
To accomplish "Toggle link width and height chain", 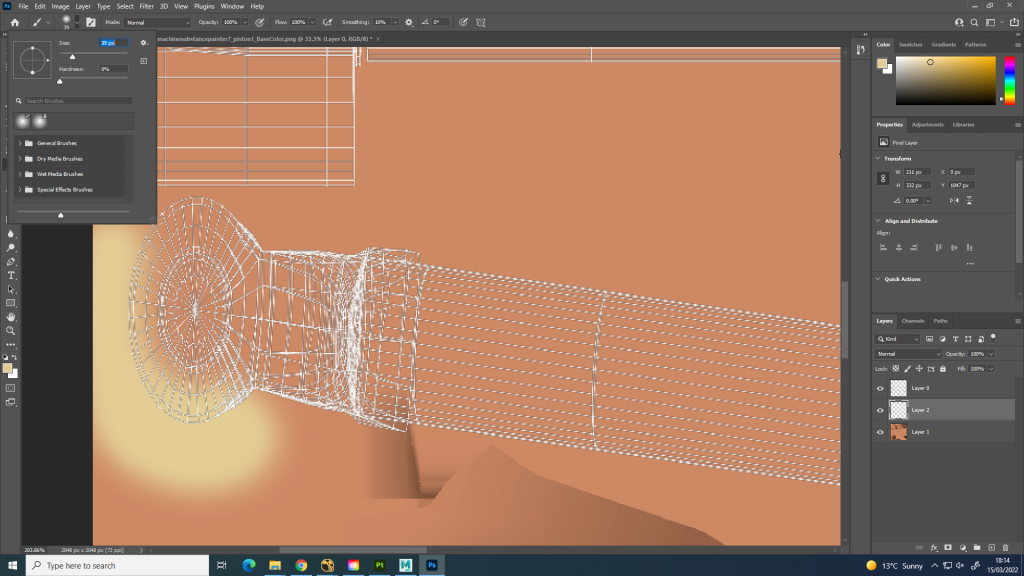I will coord(883,178).
